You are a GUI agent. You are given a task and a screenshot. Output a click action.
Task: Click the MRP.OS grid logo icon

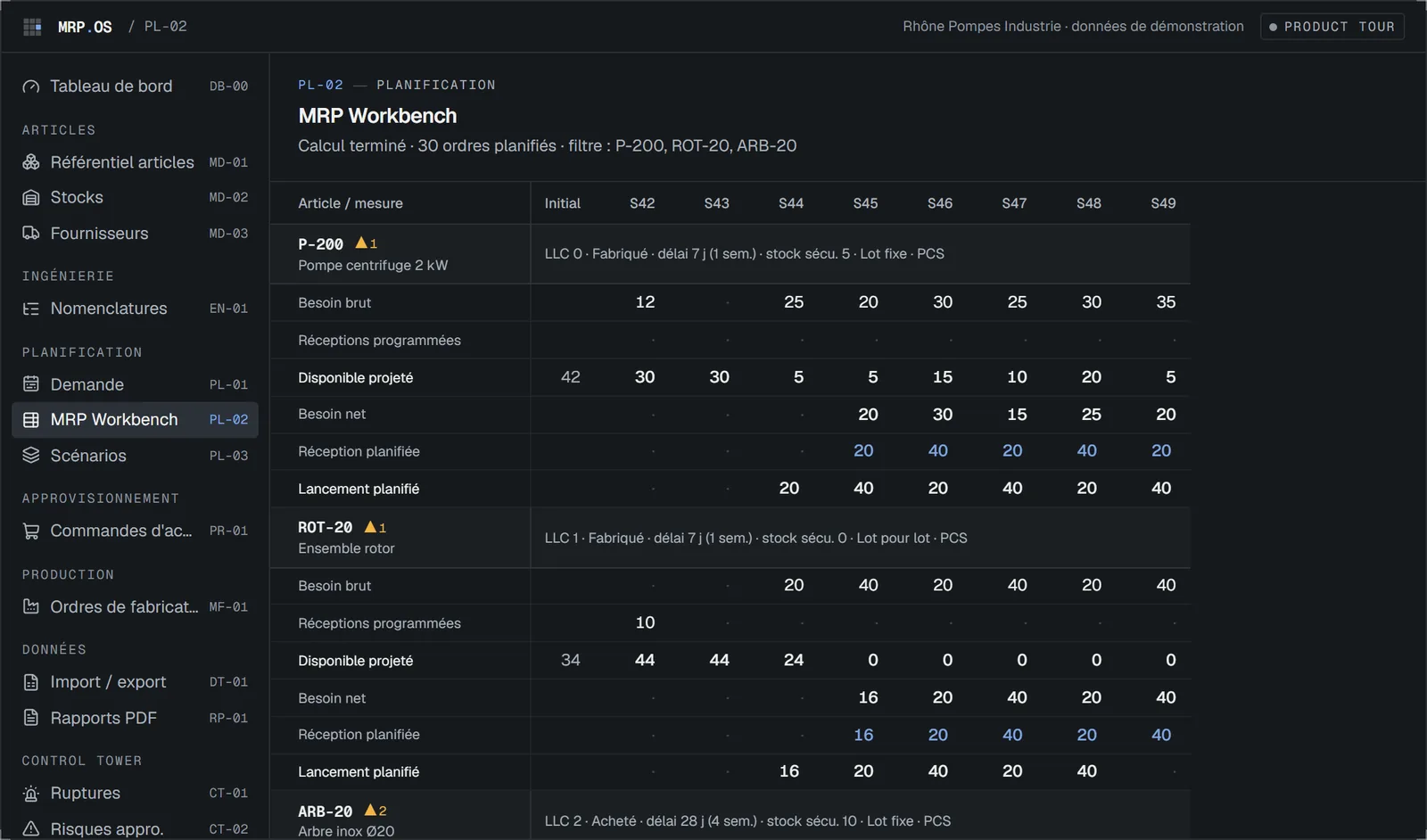pyautogui.click(x=32, y=27)
